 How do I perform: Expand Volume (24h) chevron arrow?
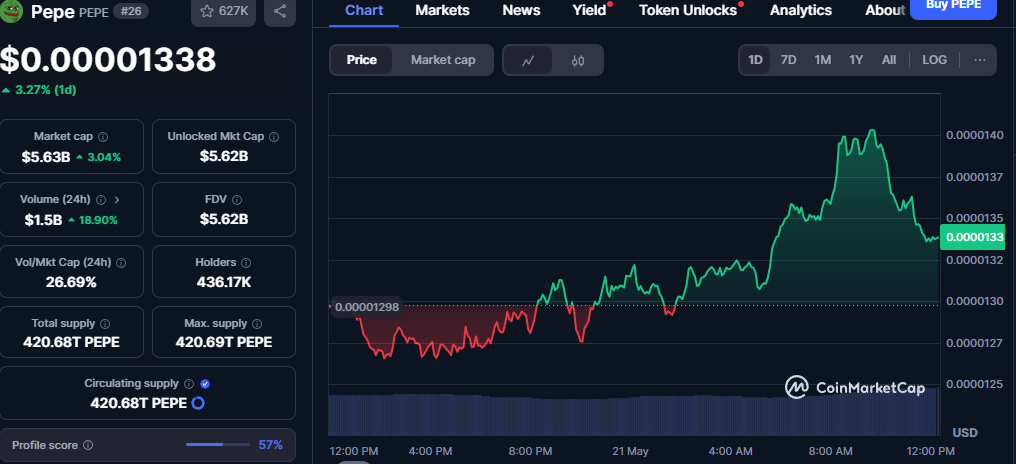point(117,200)
